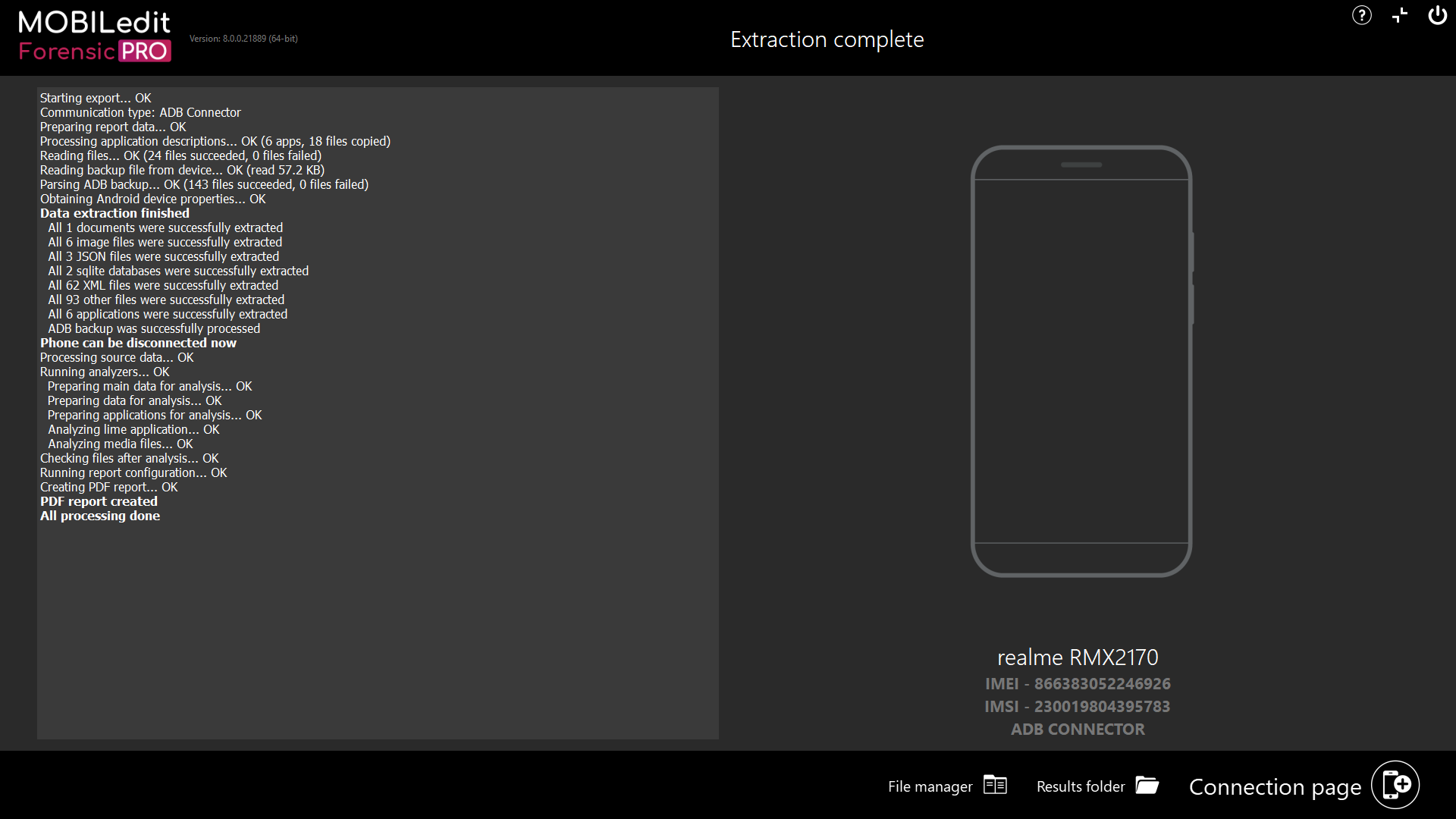
Task: Open the File manager panel icon
Action: [x=995, y=785]
